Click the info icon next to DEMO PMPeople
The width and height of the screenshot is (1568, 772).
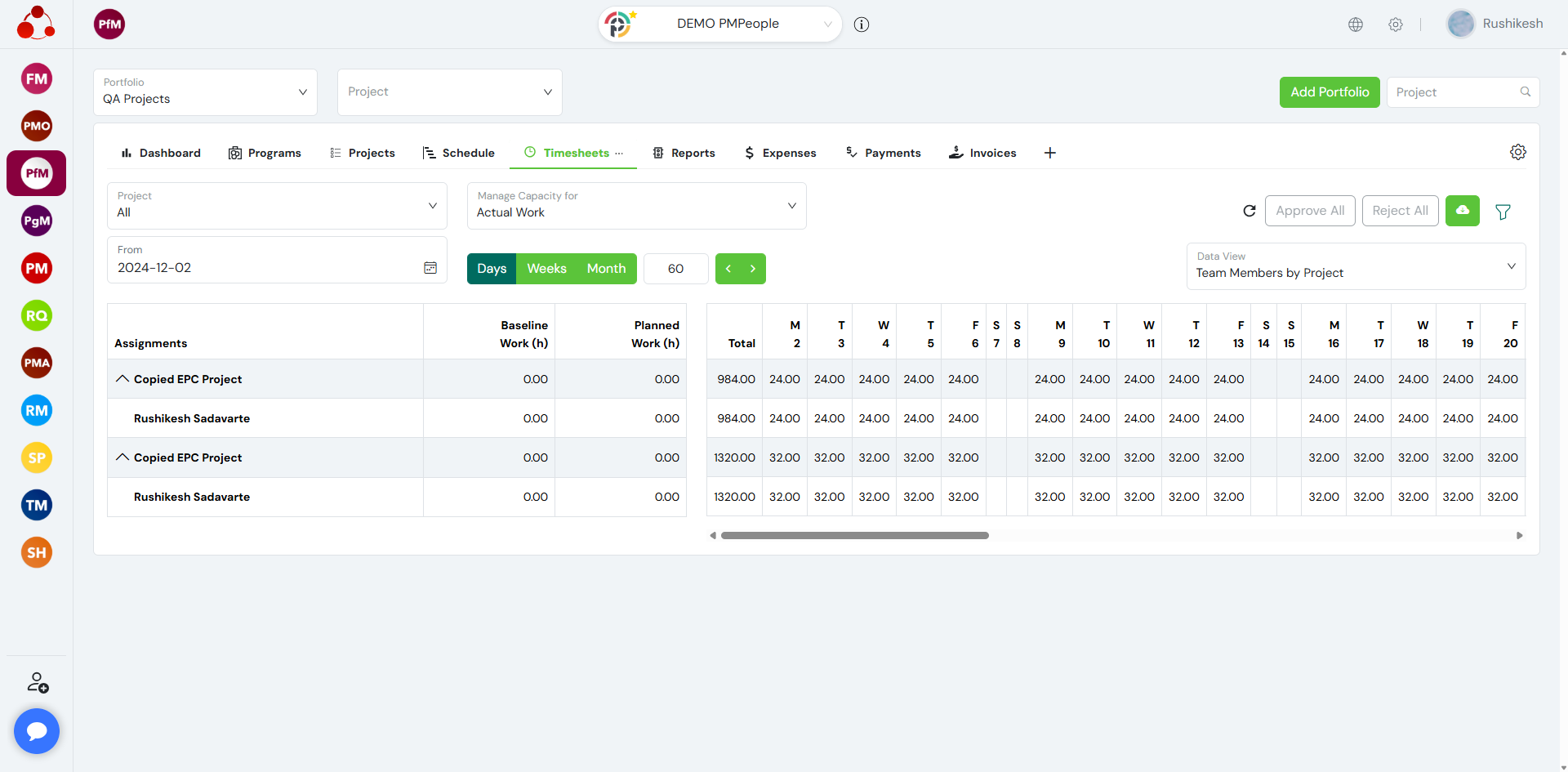point(861,25)
